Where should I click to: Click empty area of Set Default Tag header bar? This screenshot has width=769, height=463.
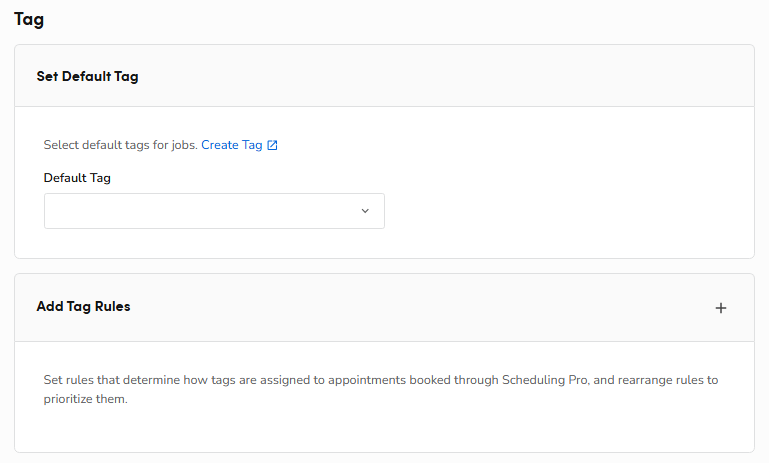(x=450, y=76)
